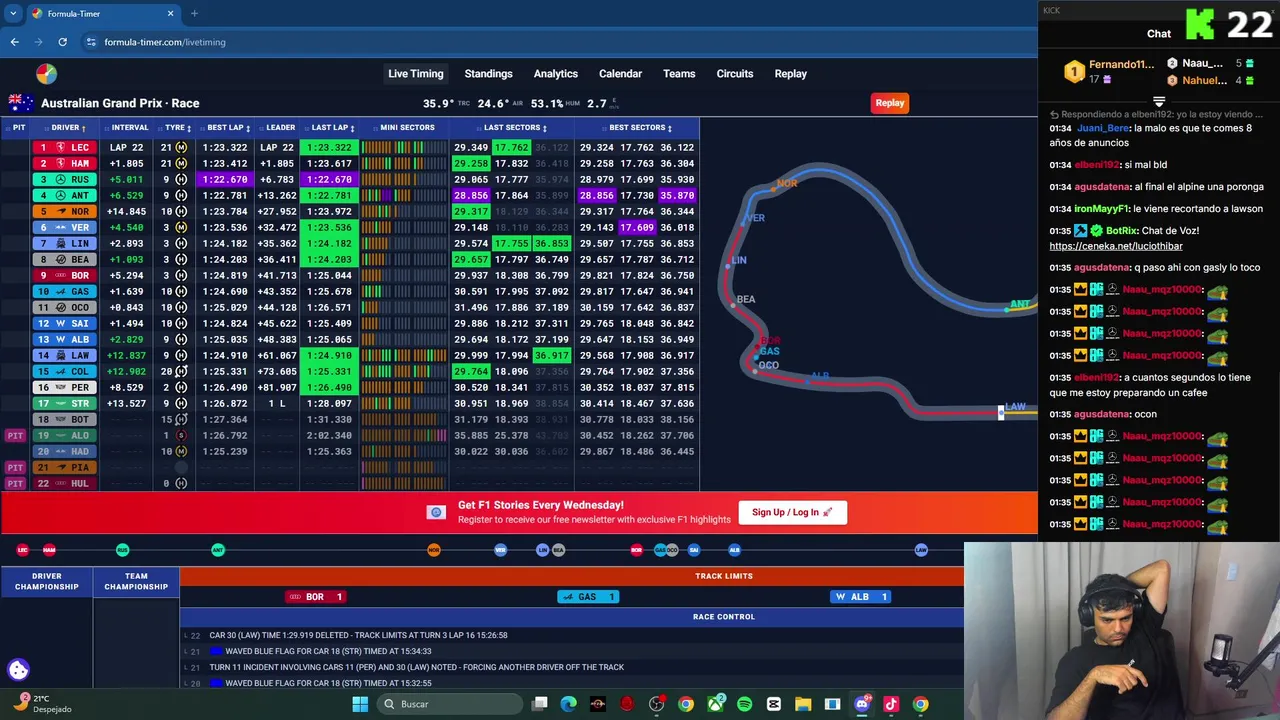Open the Calendar page

[620, 73]
